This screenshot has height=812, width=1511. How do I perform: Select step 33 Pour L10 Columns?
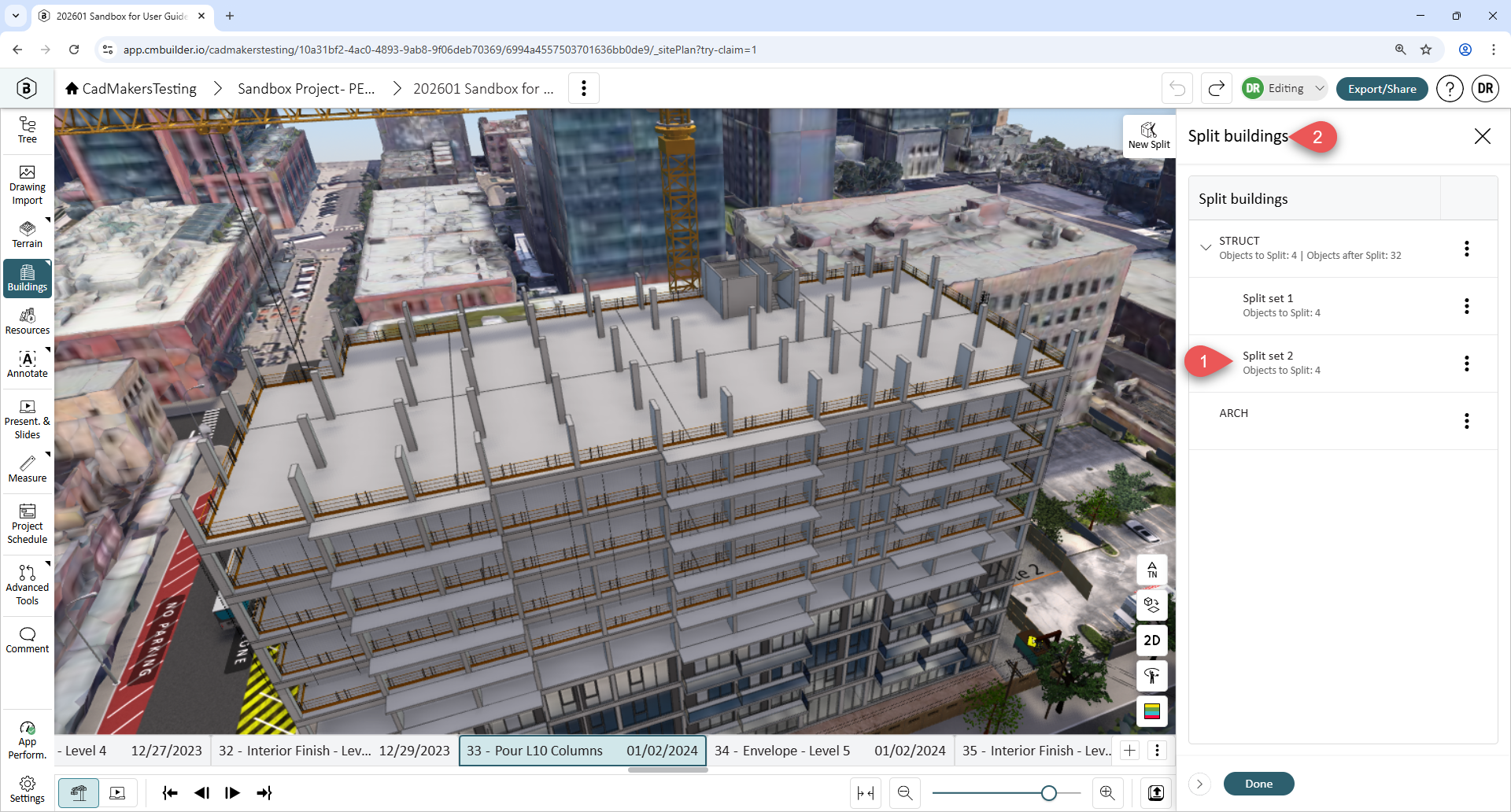coord(582,751)
